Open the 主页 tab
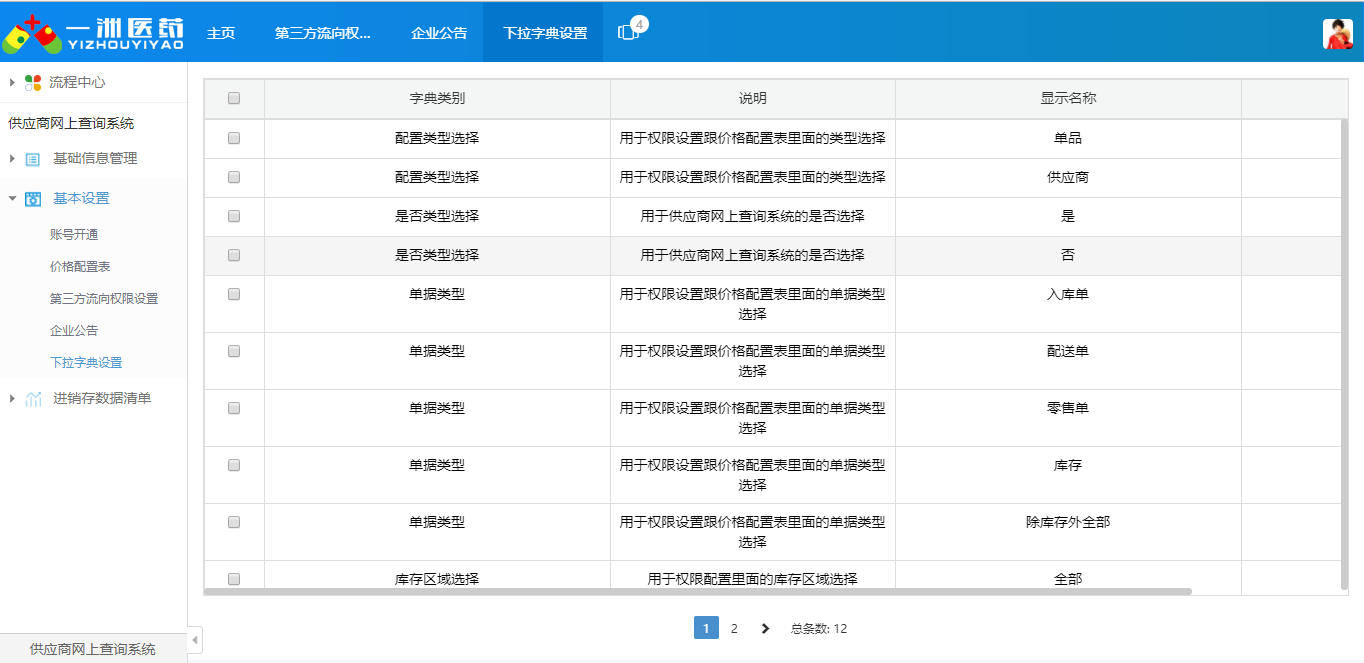This screenshot has width=1364, height=663. pos(220,31)
